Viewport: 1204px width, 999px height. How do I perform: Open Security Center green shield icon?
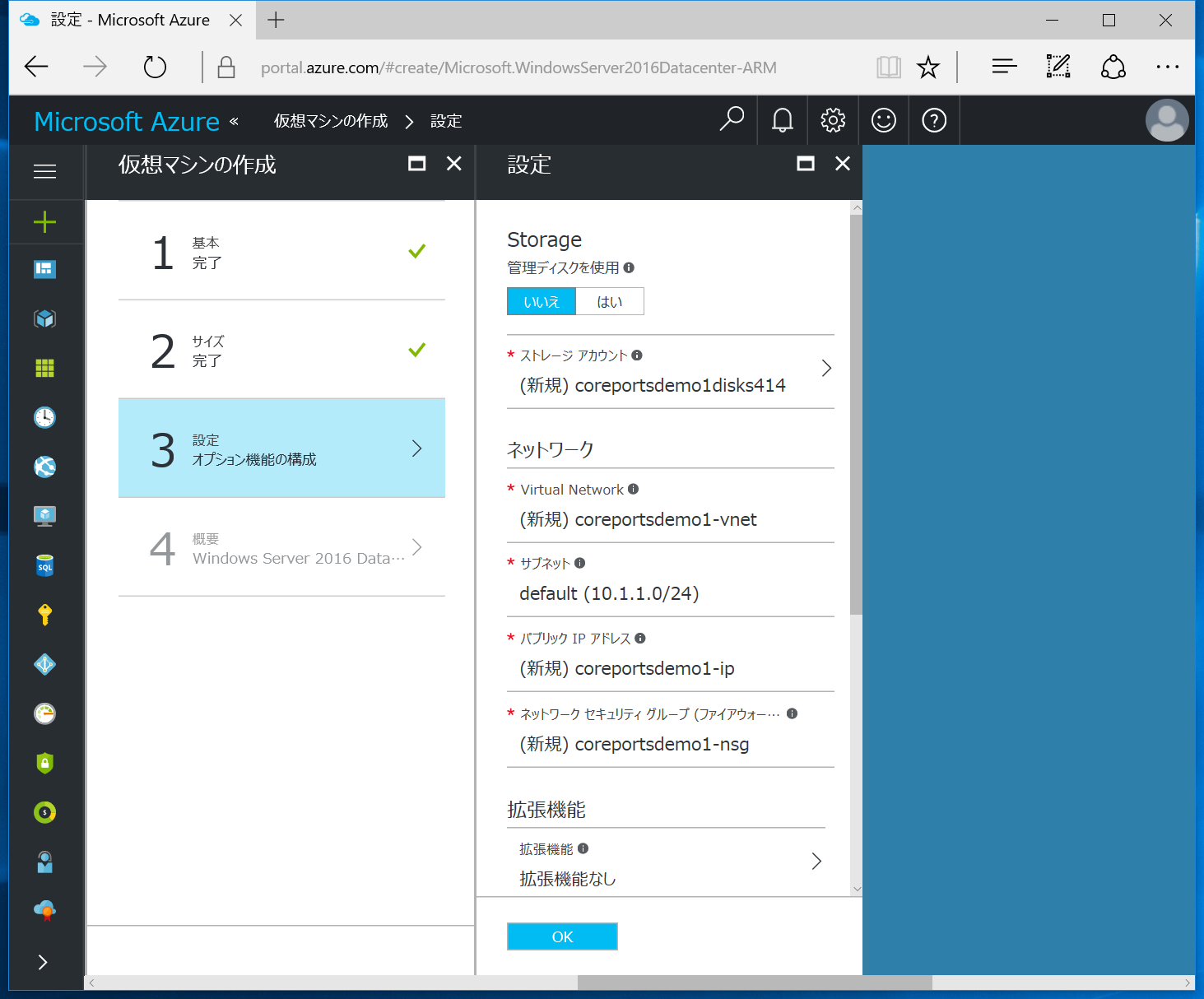44,763
